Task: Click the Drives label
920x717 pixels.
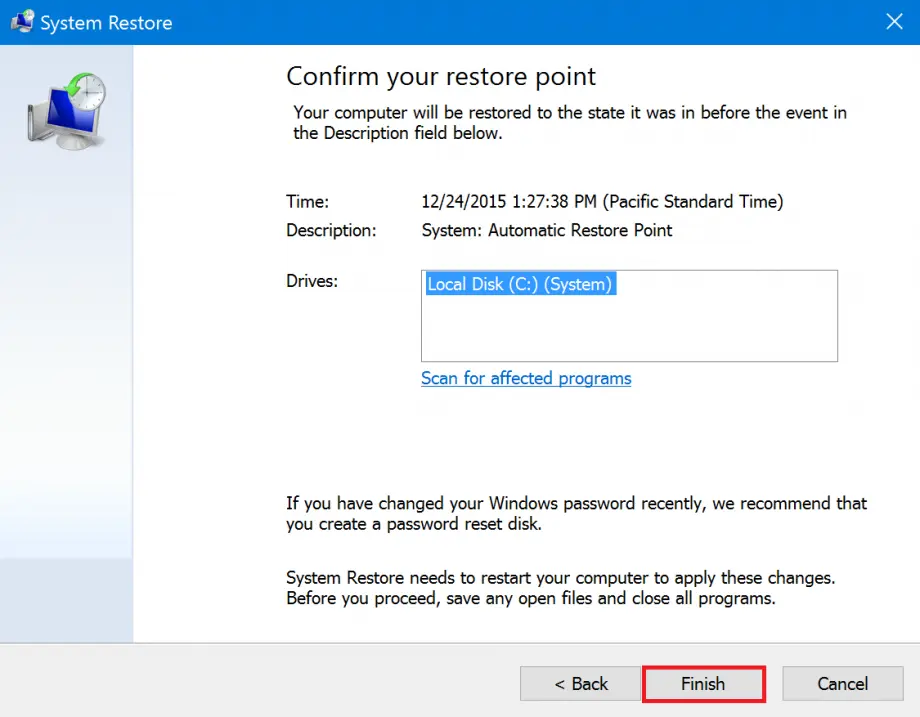Action: (x=312, y=281)
